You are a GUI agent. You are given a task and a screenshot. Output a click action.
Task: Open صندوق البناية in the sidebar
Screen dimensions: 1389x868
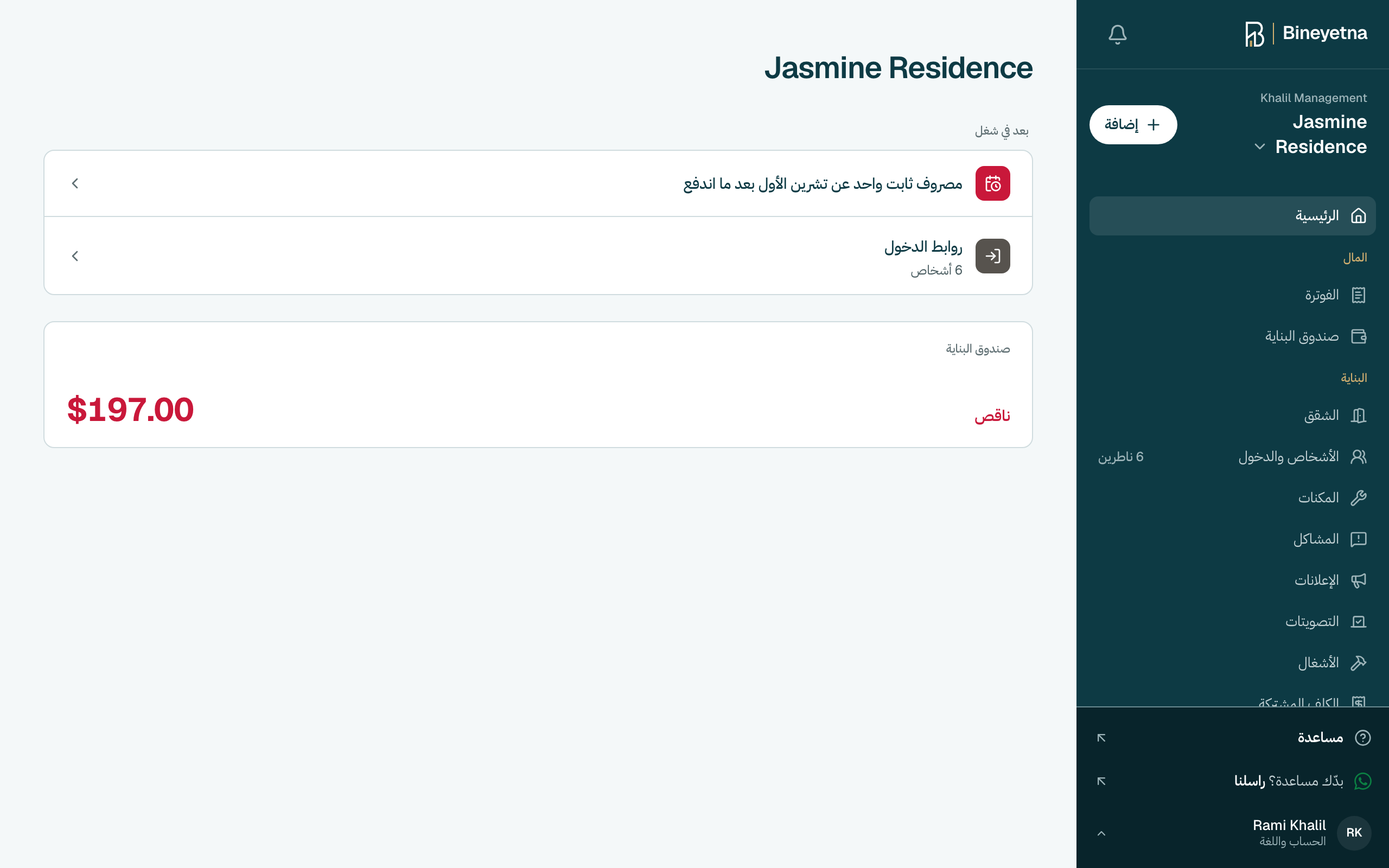click(1232, 336)
